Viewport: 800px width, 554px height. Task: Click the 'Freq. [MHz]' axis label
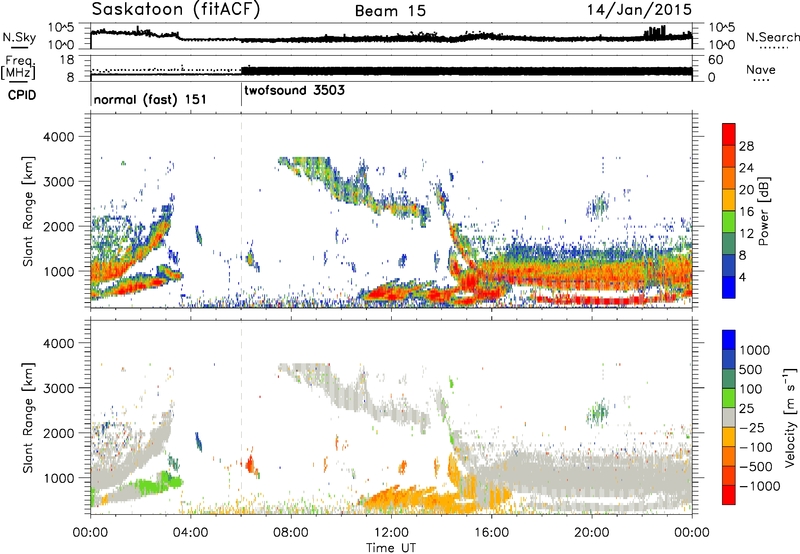[x=18, y=68]
